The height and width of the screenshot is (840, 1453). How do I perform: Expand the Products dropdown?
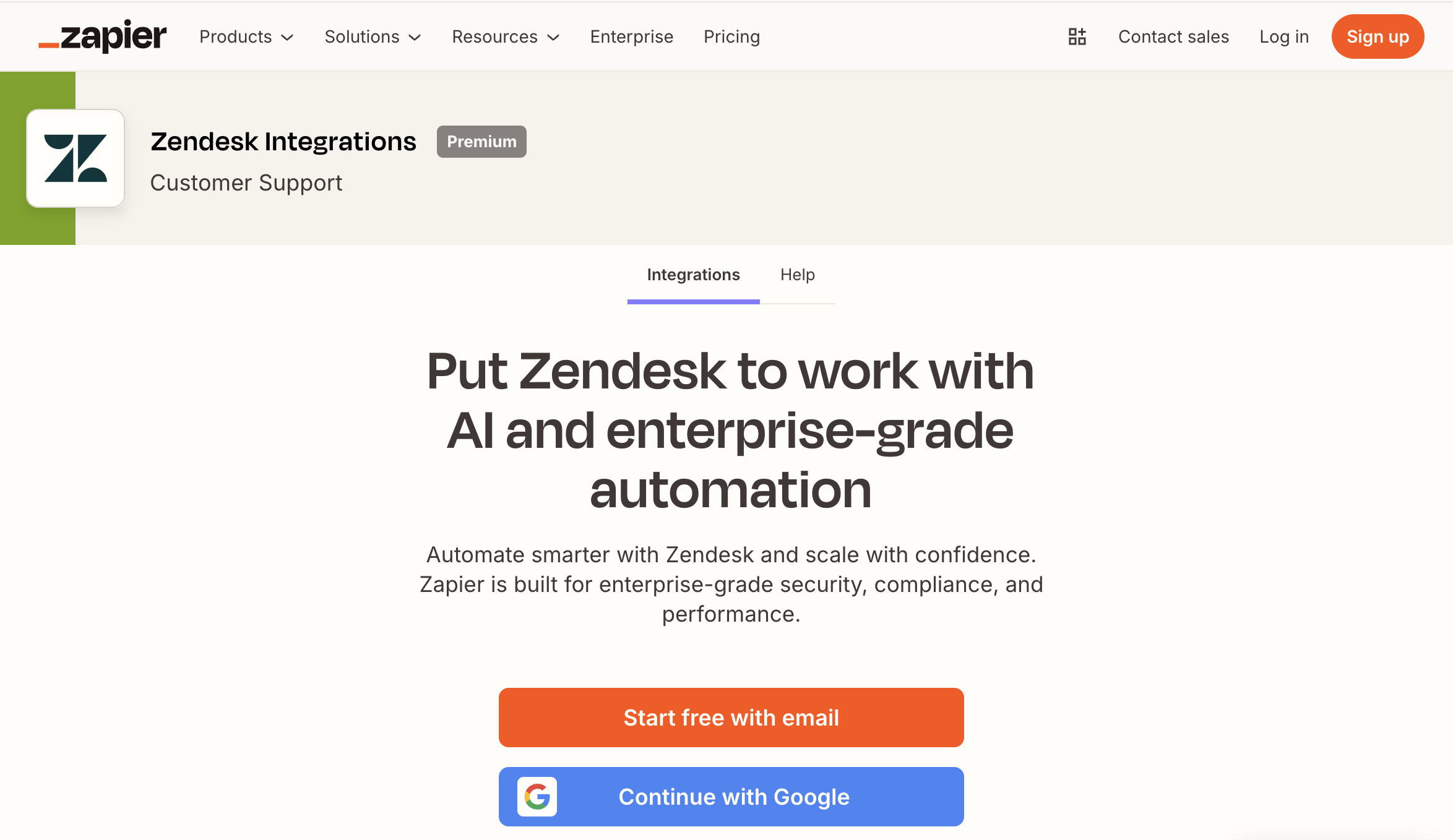pos(246,36)
